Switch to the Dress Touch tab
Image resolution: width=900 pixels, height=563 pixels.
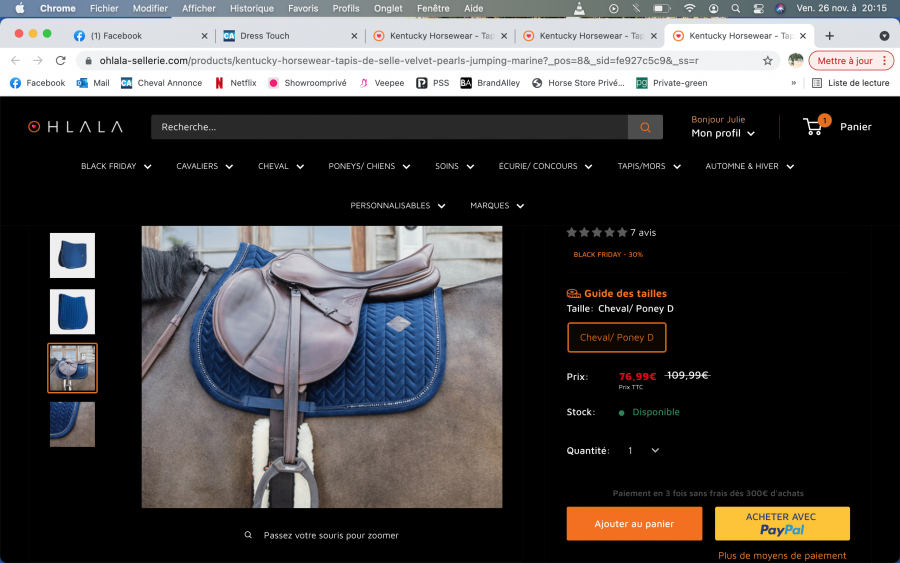(265, 35)
